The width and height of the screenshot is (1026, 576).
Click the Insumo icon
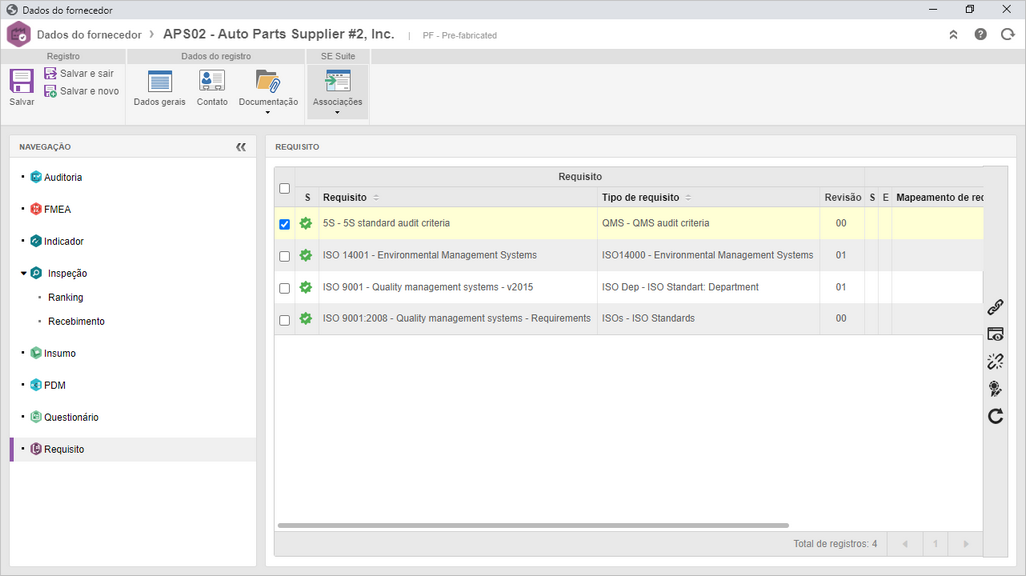coord(36,353)
